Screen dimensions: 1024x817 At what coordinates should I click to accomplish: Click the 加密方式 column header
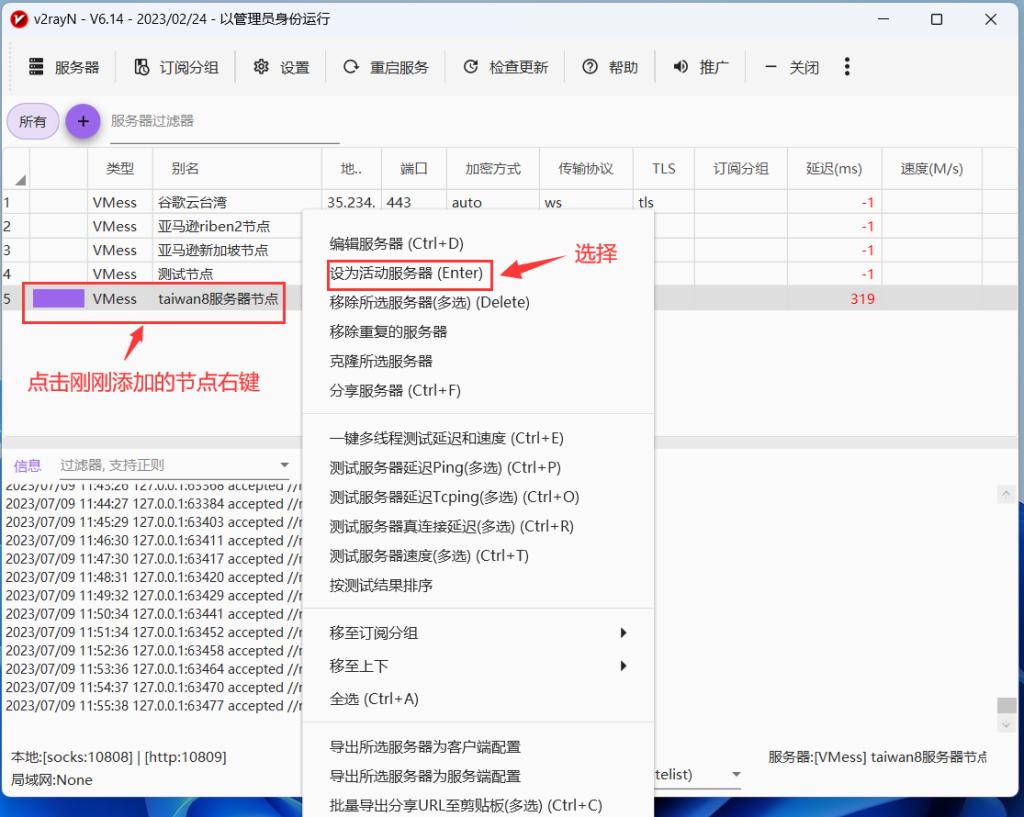[493, 168]
